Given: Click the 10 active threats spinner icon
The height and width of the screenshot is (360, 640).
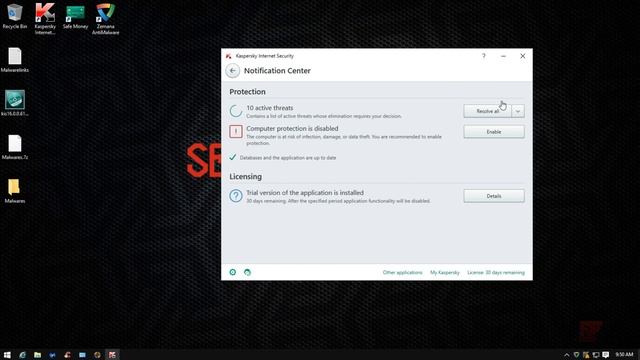Looking at the screenshot, I should 236,111.
